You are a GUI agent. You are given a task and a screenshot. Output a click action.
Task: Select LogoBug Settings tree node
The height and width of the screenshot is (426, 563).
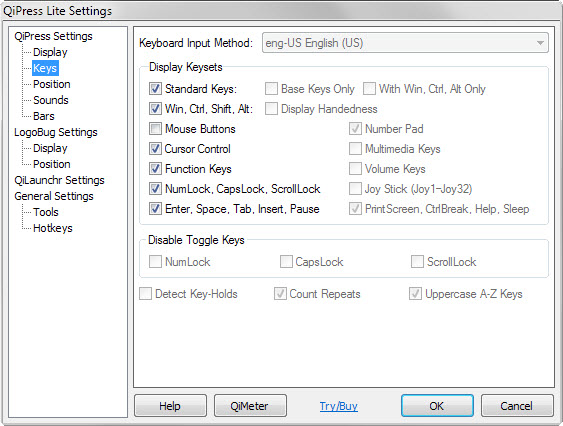(56, 132)
